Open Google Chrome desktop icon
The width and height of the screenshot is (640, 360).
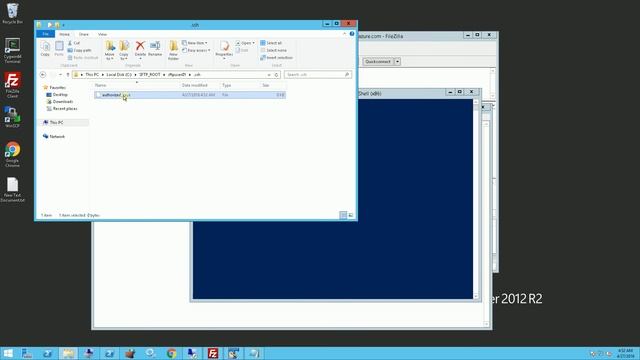[12, 154]
